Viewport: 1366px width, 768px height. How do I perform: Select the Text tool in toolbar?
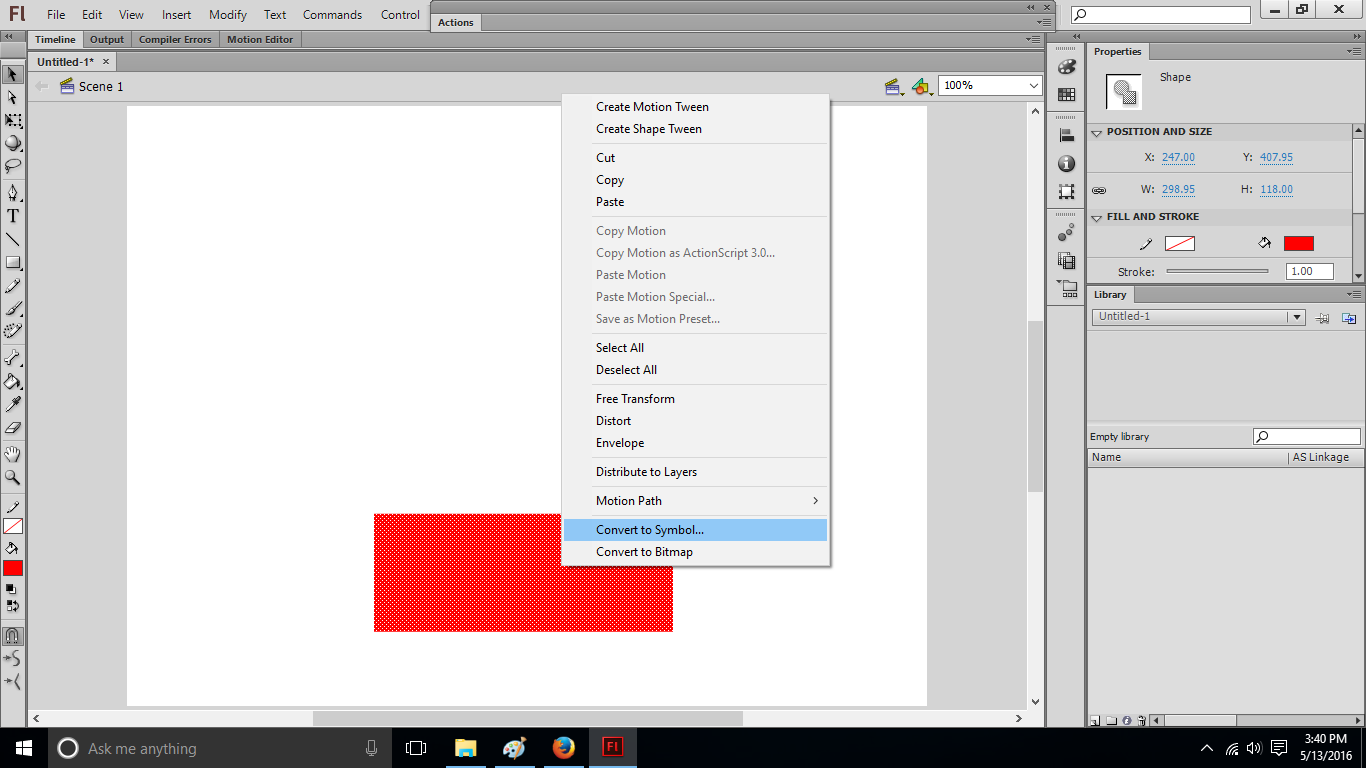(x=13, y=216)
